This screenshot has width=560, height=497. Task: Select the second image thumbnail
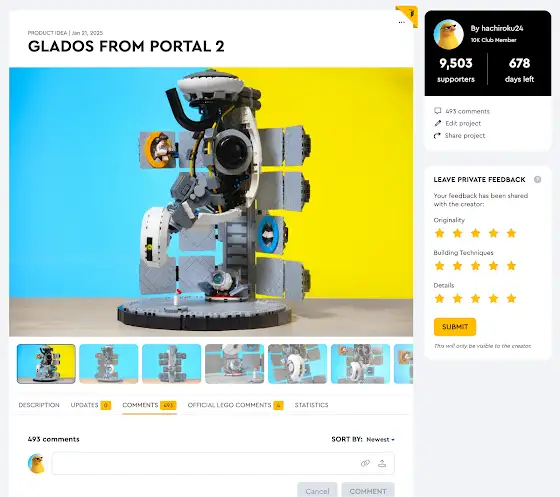coord(109,363)
